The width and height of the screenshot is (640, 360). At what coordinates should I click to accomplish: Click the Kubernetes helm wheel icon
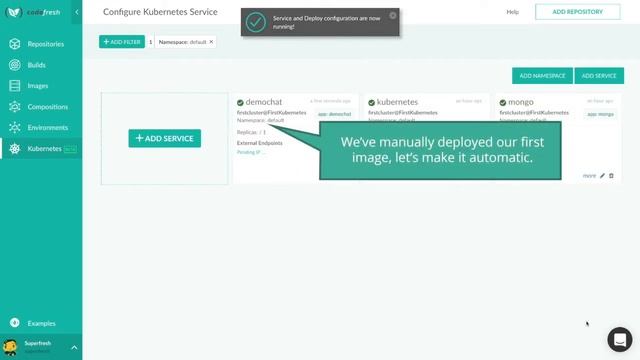15,149
